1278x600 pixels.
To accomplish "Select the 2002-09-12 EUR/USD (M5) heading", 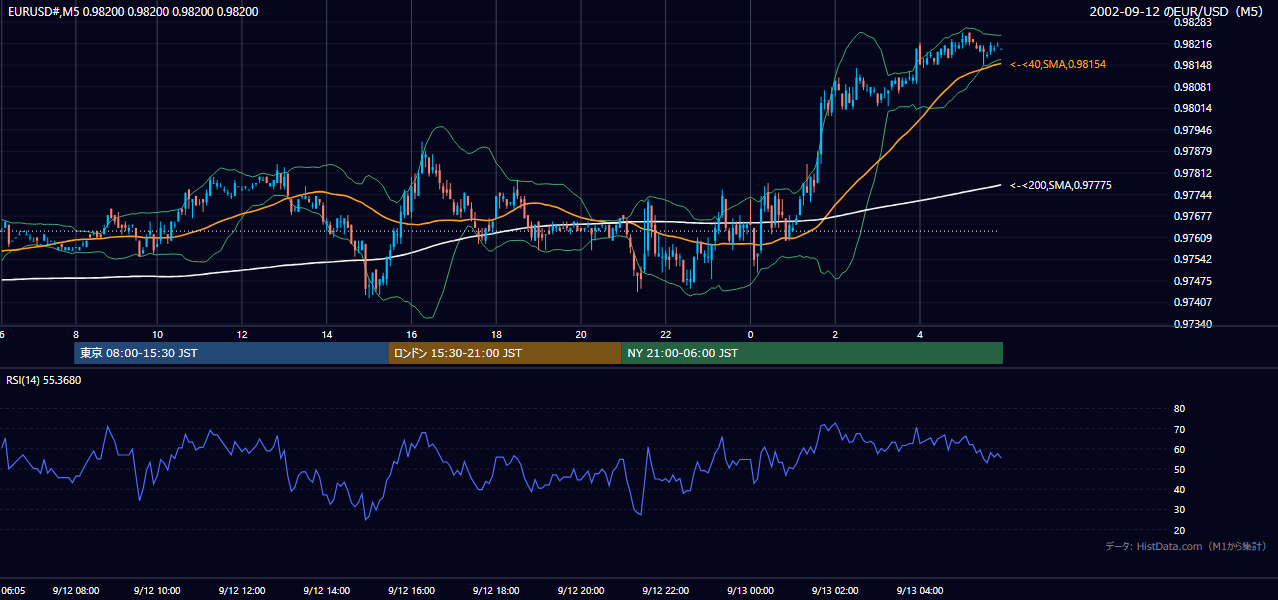I will point(1178,12).
